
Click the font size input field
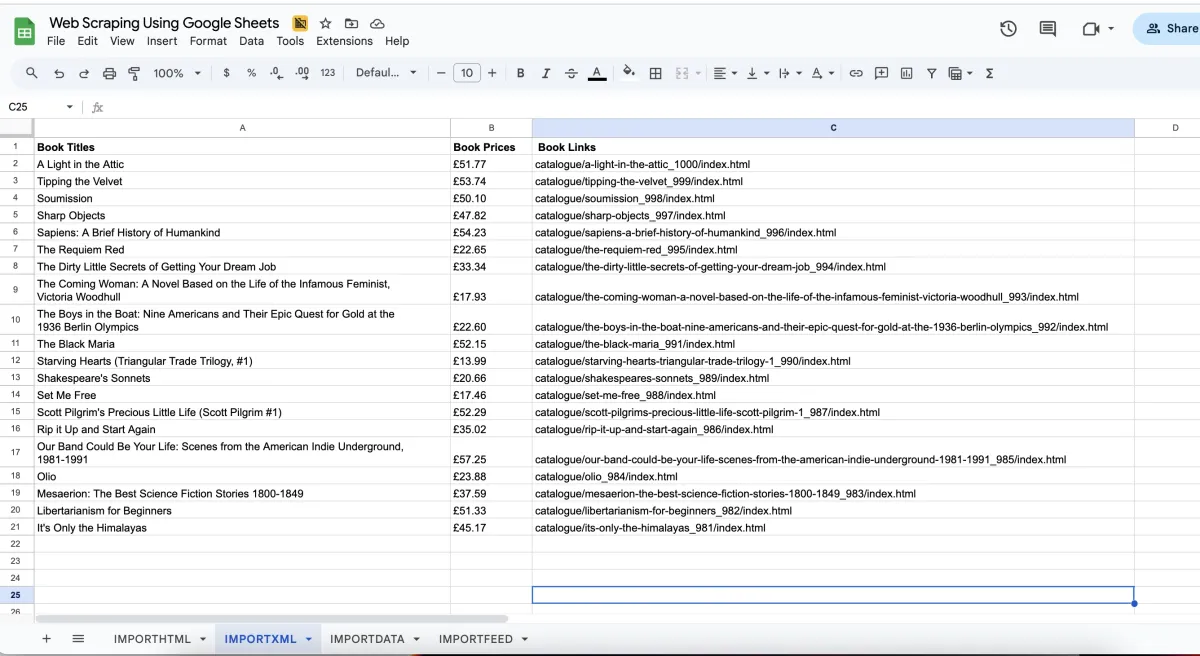point(467,73)
